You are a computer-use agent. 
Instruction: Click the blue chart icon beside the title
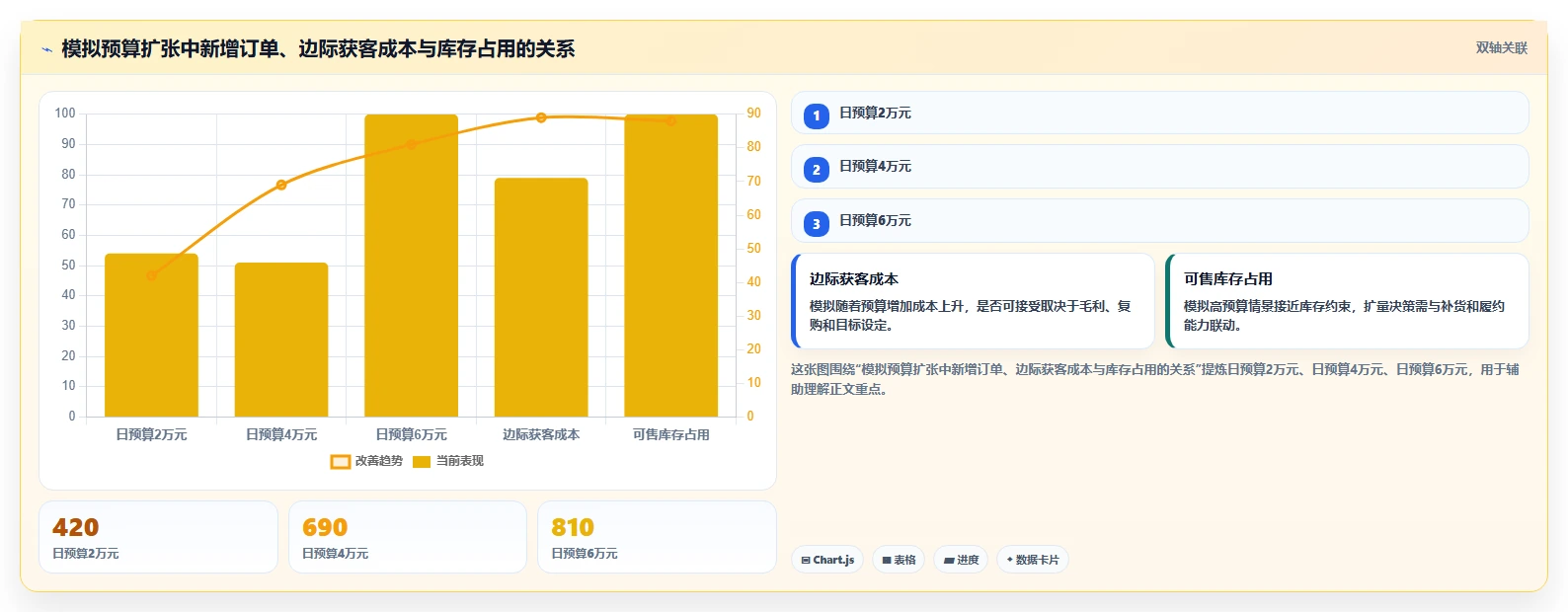pyautogui.click(x=46, y=49)
